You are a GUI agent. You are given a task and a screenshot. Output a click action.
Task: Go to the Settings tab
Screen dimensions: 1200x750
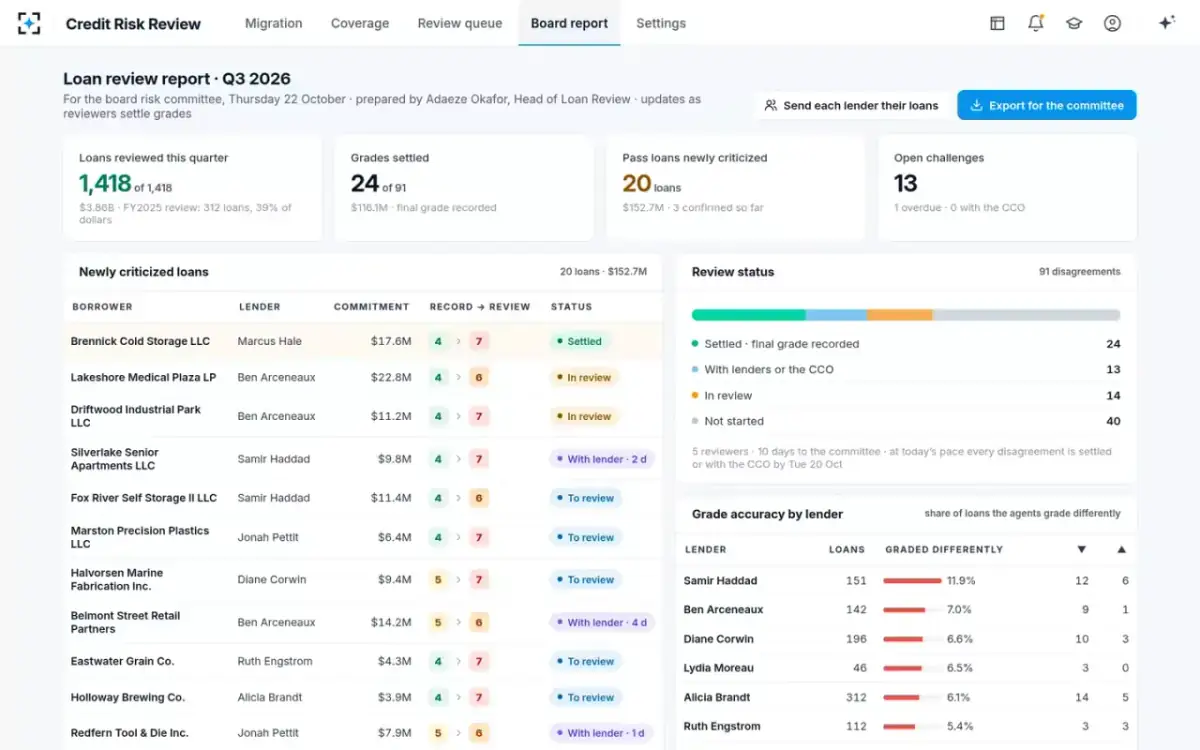(661, 23)
